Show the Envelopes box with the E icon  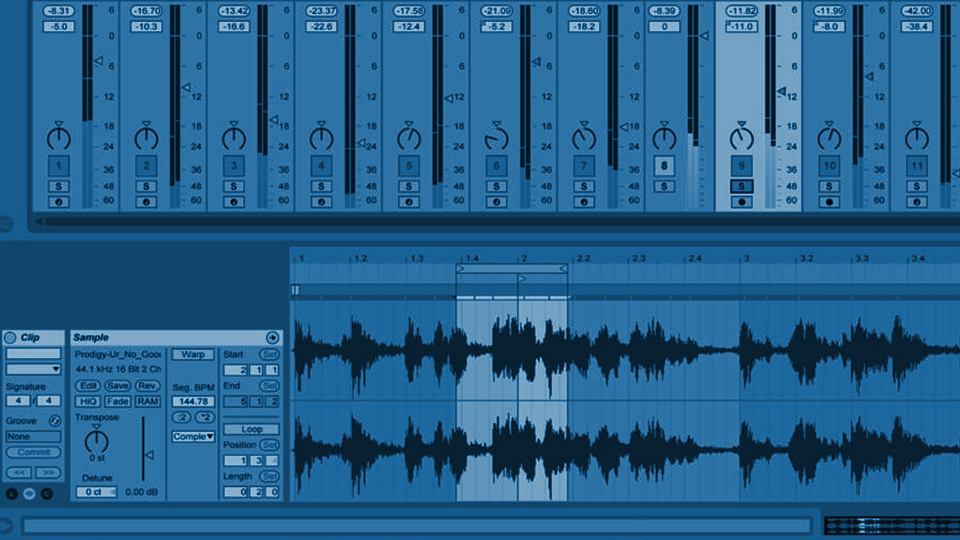pyautogui.click(x=47, y=493)
